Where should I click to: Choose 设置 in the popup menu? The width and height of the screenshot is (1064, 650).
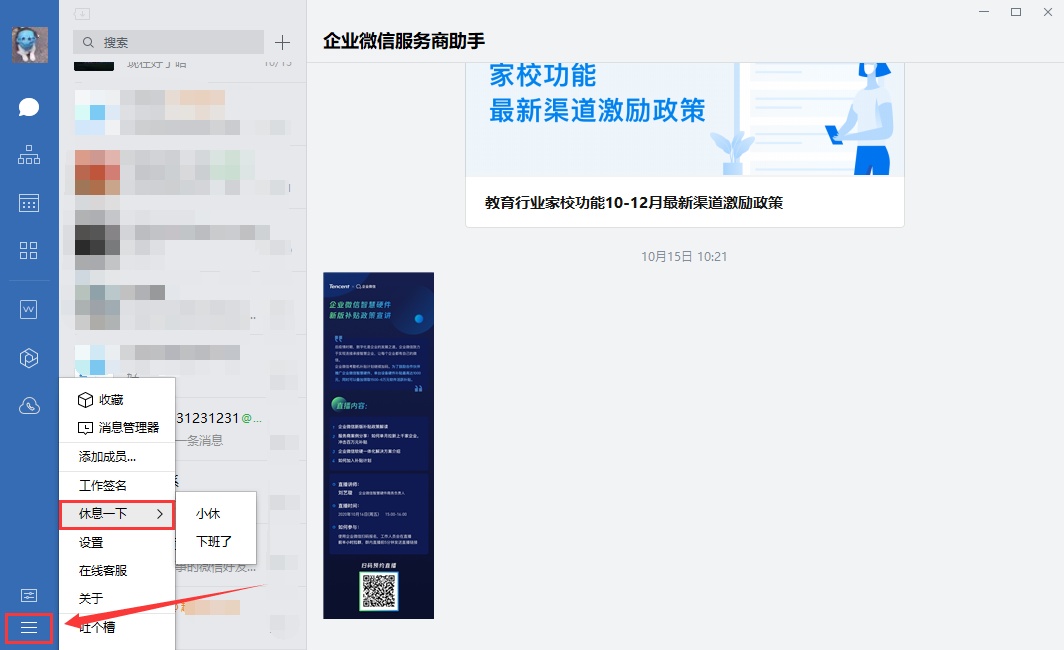(91, 543)
